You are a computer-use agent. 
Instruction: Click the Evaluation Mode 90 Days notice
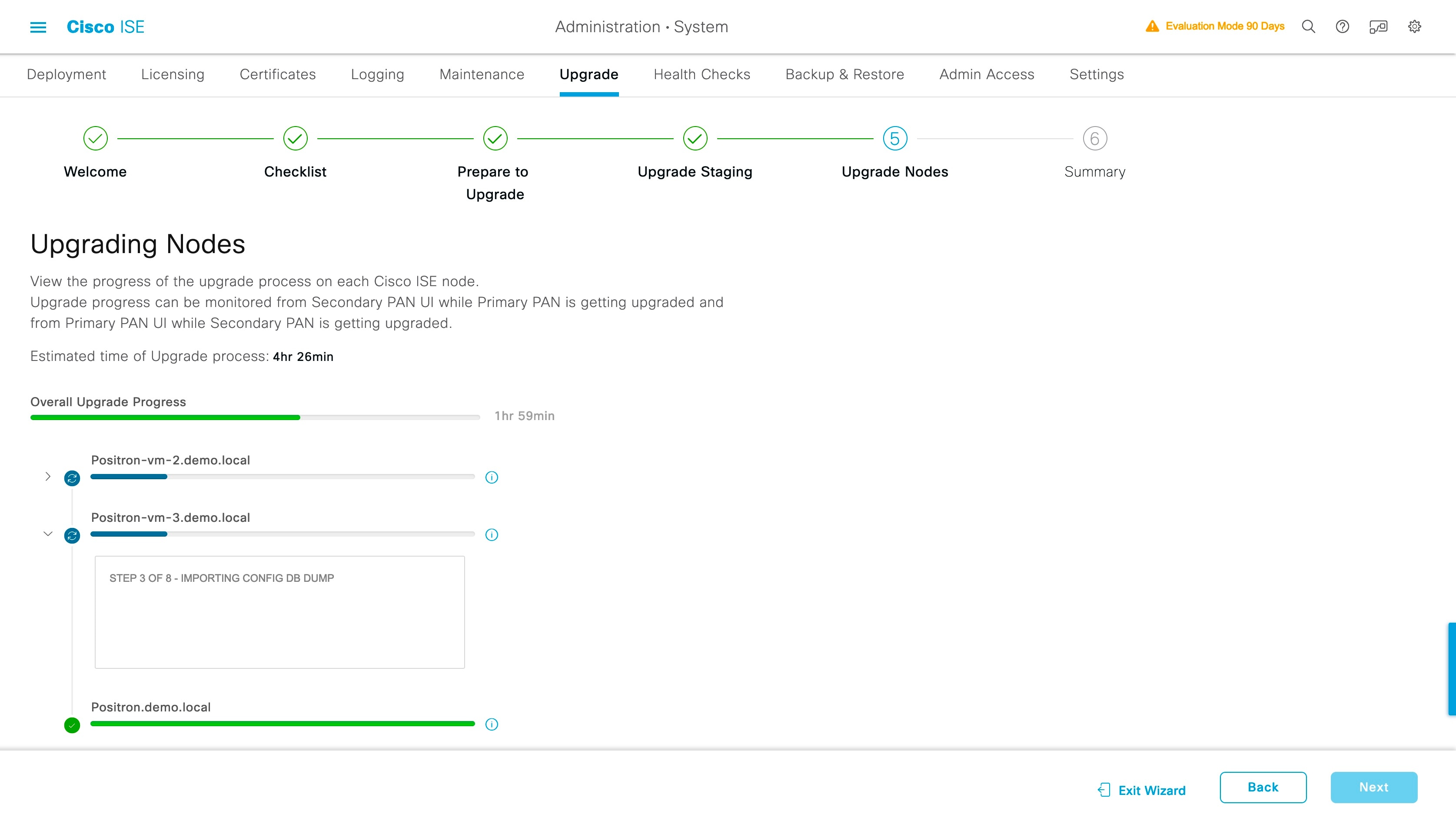click(x=1225, y=26)
